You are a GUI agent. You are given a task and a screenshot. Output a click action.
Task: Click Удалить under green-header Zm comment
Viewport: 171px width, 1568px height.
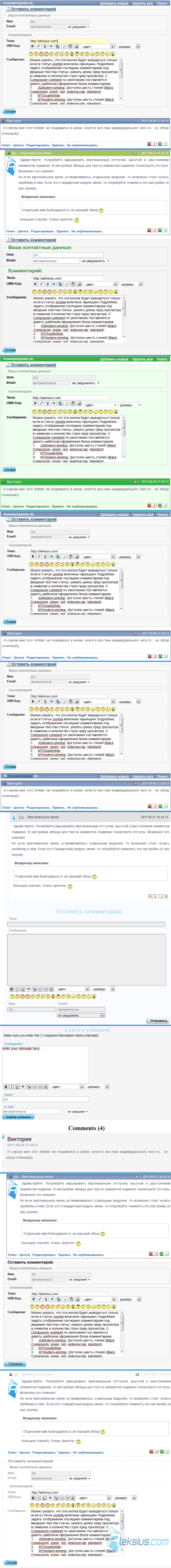(x=63, y=231)
